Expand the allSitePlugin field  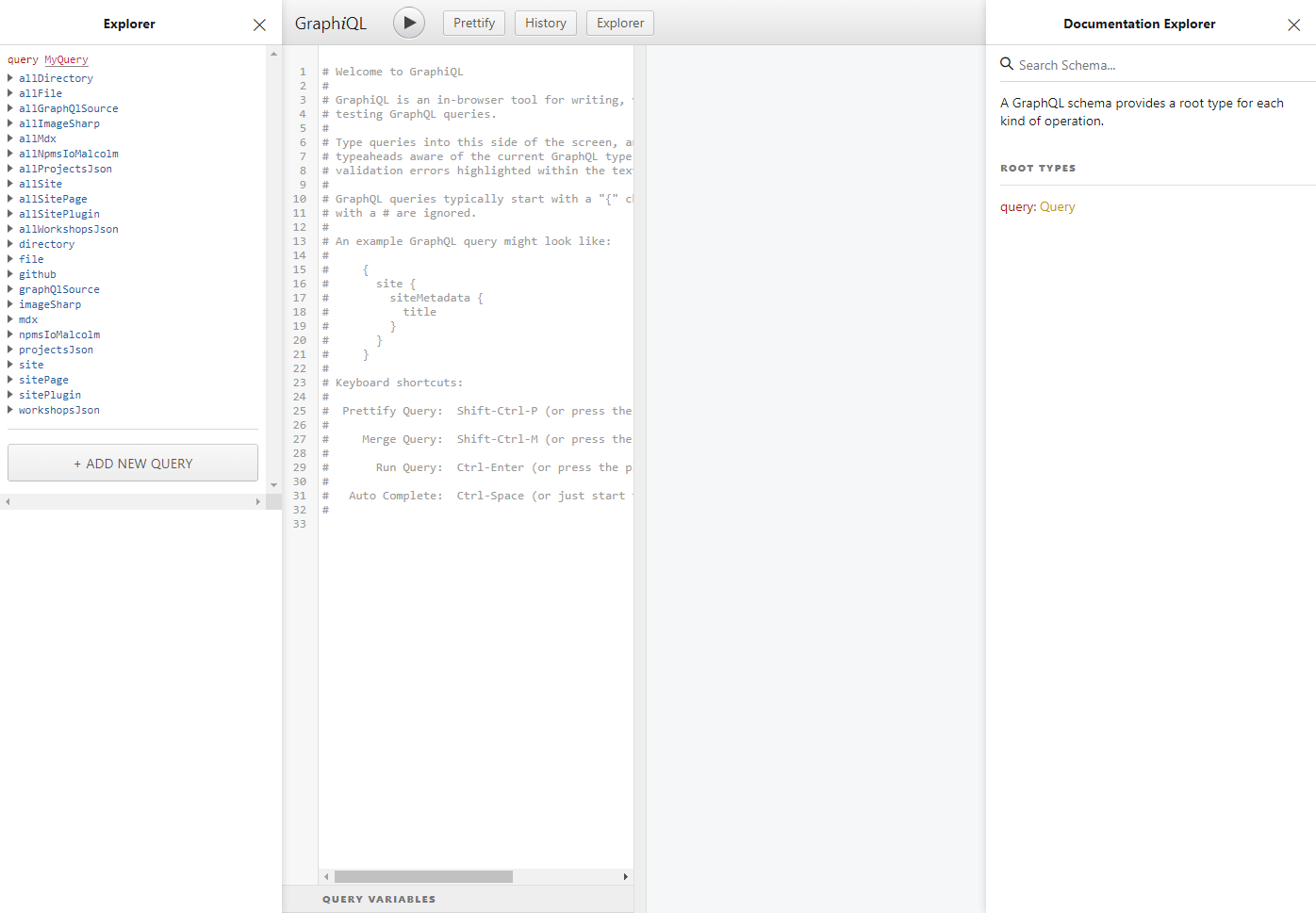53,214
